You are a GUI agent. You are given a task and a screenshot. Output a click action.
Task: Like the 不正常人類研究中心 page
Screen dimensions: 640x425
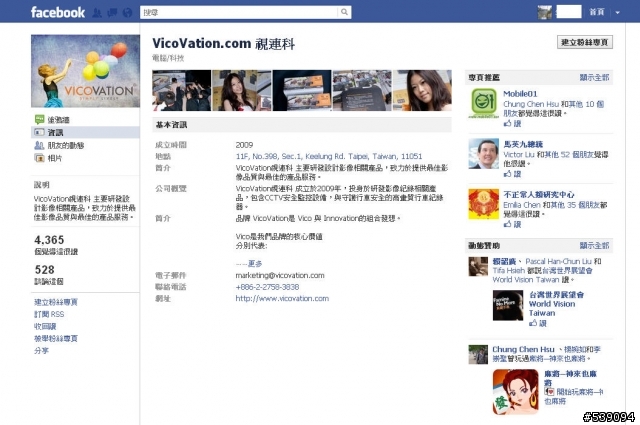pyautogui.click(x=513, y=224)
